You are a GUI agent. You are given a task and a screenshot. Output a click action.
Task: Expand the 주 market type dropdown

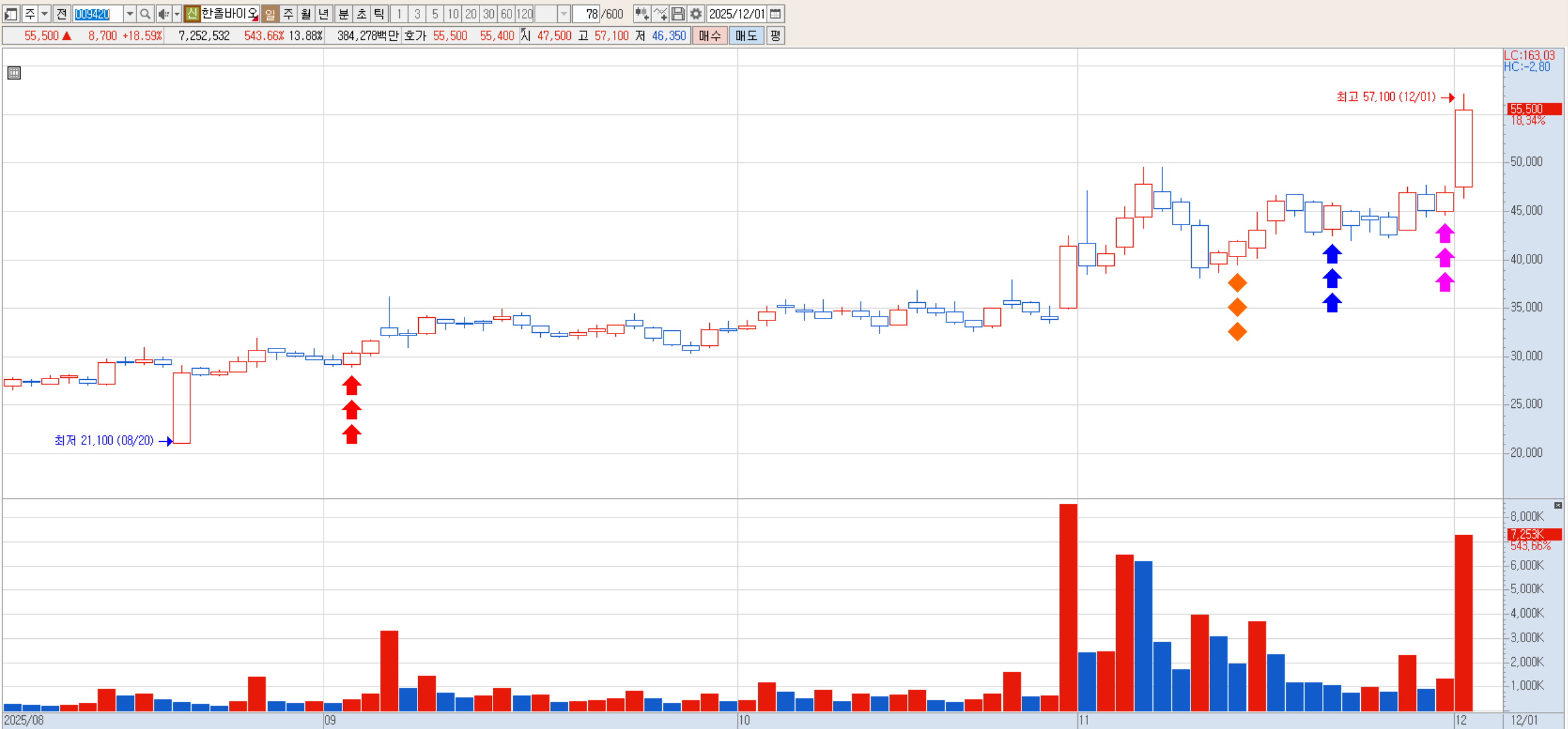coord(44,14)
